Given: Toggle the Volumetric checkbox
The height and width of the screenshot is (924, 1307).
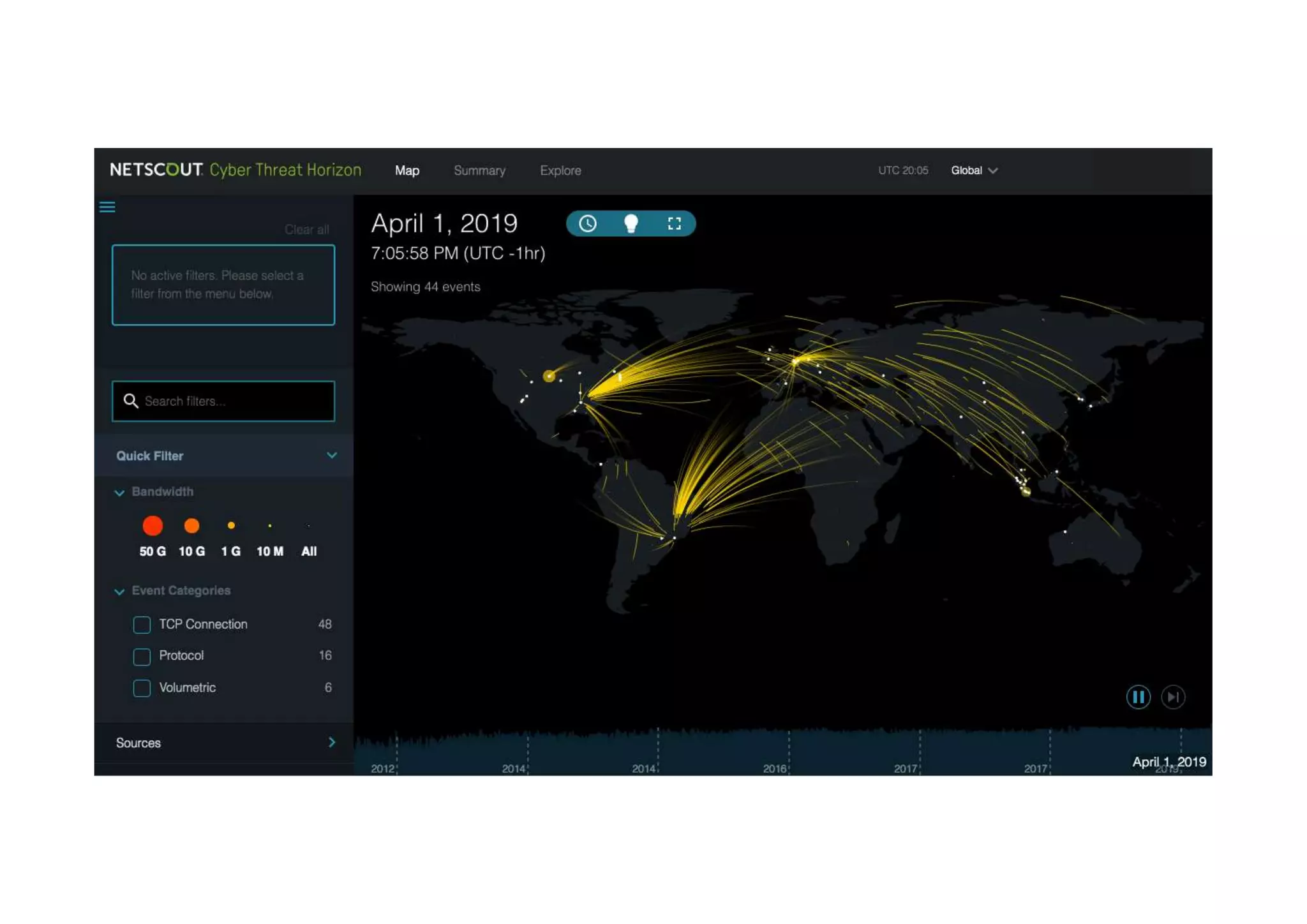Looking at the screenshot, I should tap(142, 688).
